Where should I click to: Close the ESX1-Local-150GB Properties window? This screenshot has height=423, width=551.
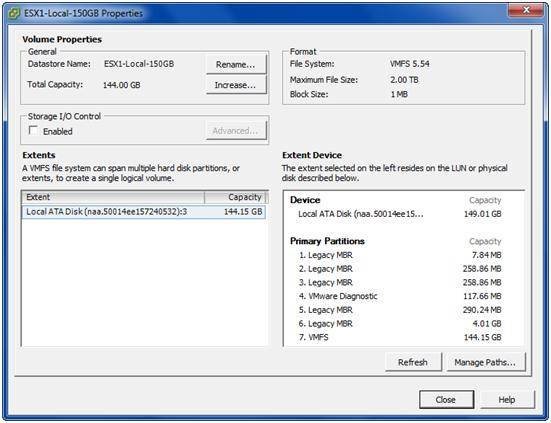tap(526, 10)
